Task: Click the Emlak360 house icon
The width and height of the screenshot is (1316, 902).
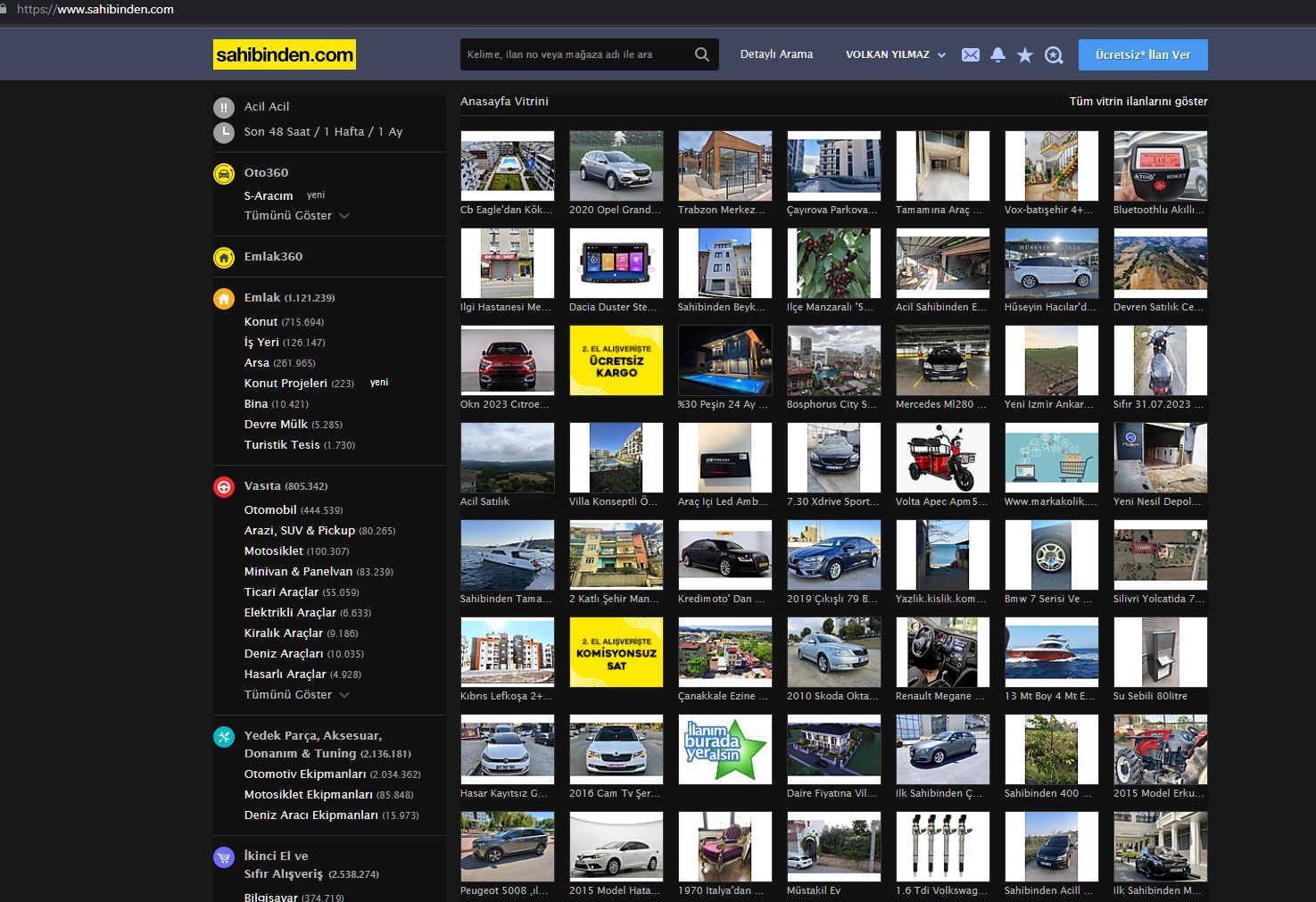Action: [224, 257]
